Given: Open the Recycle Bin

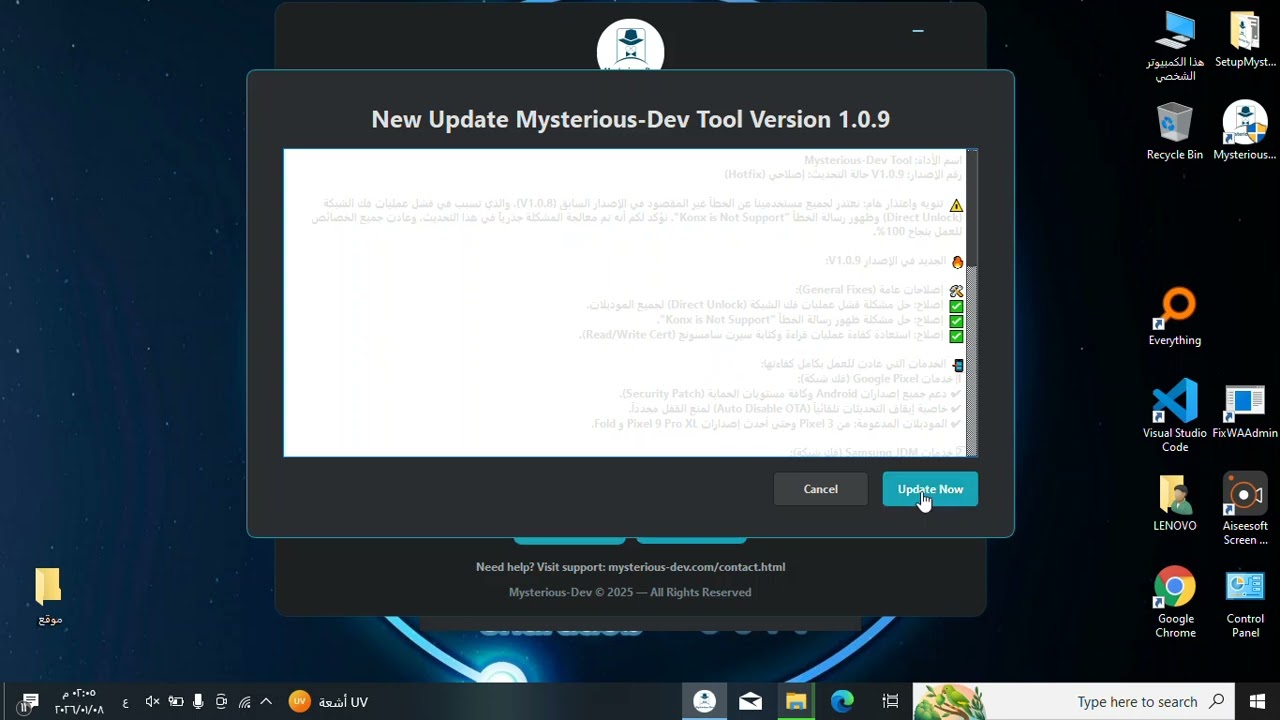Looking at the screenshot, I should [x=1175, y=131].
